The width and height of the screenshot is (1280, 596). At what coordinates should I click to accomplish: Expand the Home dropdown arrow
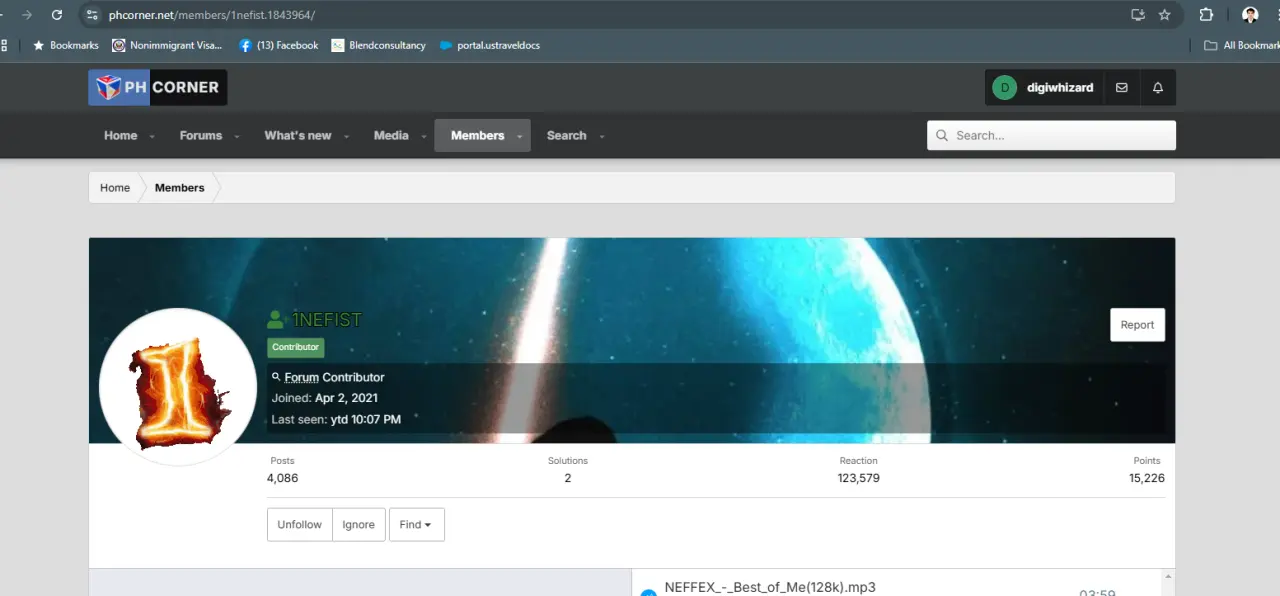(152, 136)
